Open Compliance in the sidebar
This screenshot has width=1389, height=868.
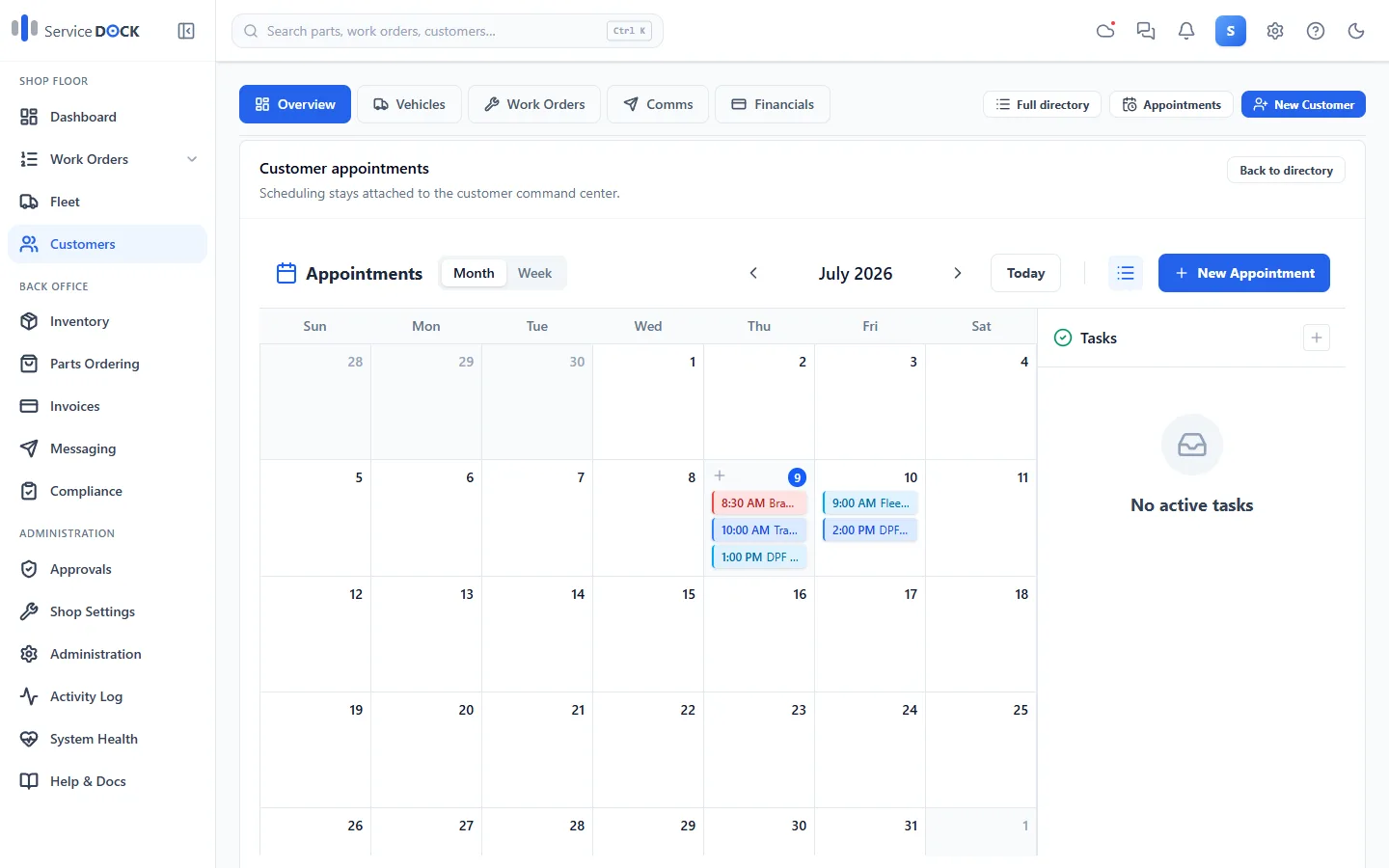107,491
